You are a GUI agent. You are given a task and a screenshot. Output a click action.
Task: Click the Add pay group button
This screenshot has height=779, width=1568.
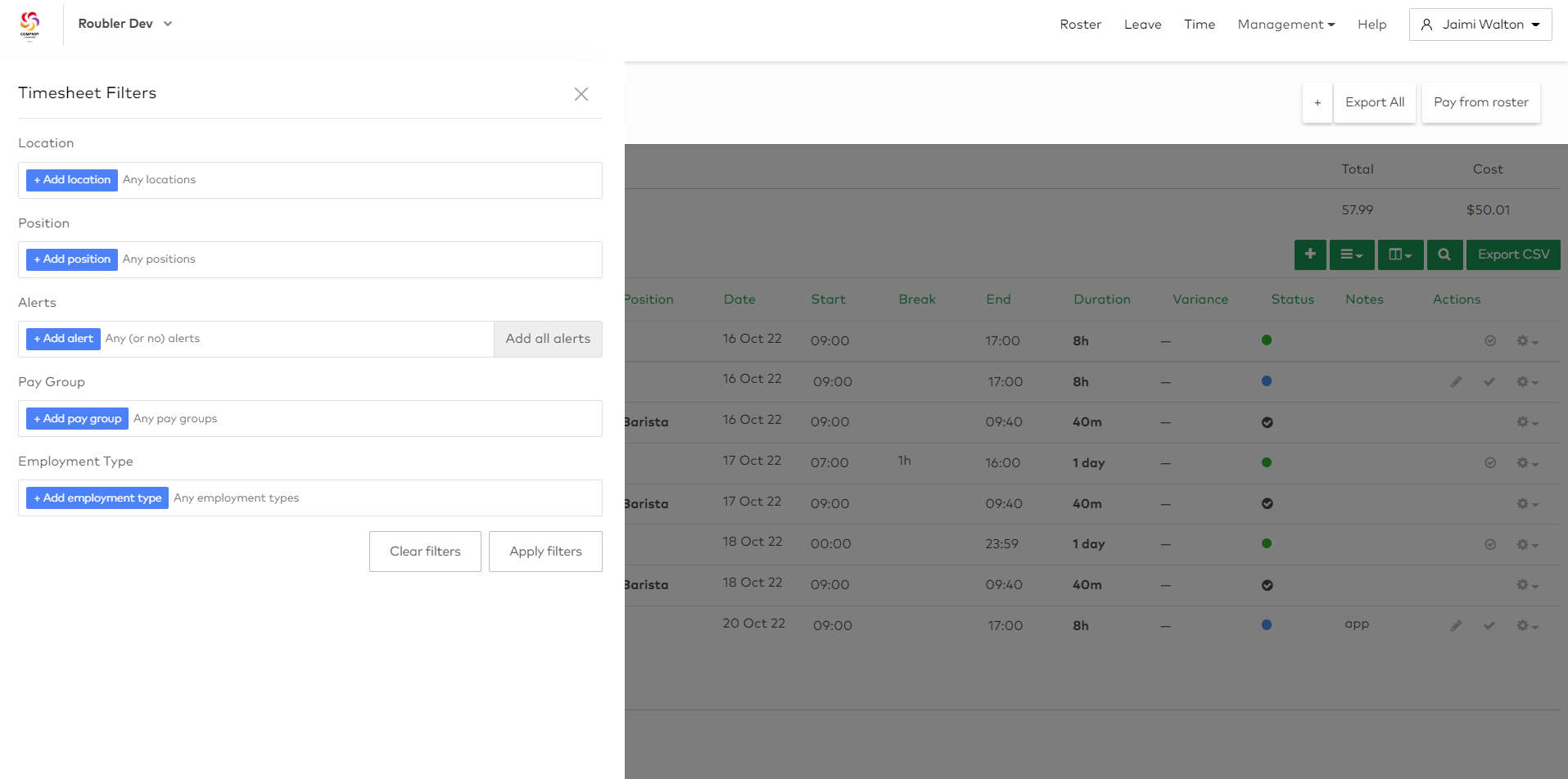(x=77, y=418)
